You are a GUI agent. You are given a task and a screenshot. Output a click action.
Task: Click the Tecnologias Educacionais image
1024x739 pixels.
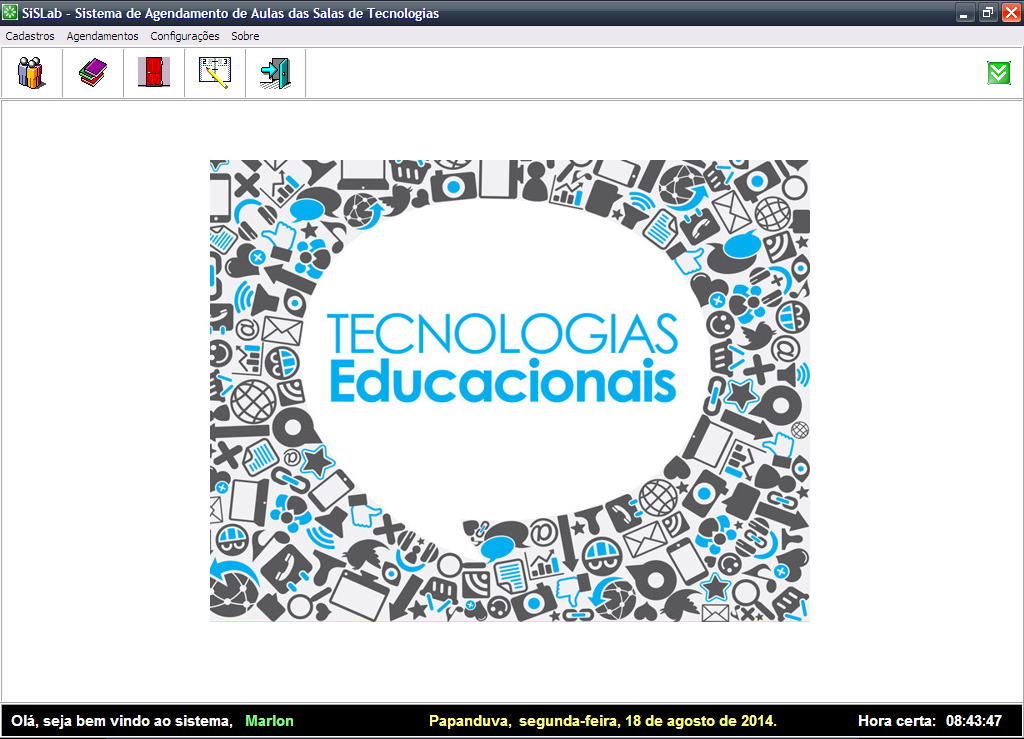509,388
